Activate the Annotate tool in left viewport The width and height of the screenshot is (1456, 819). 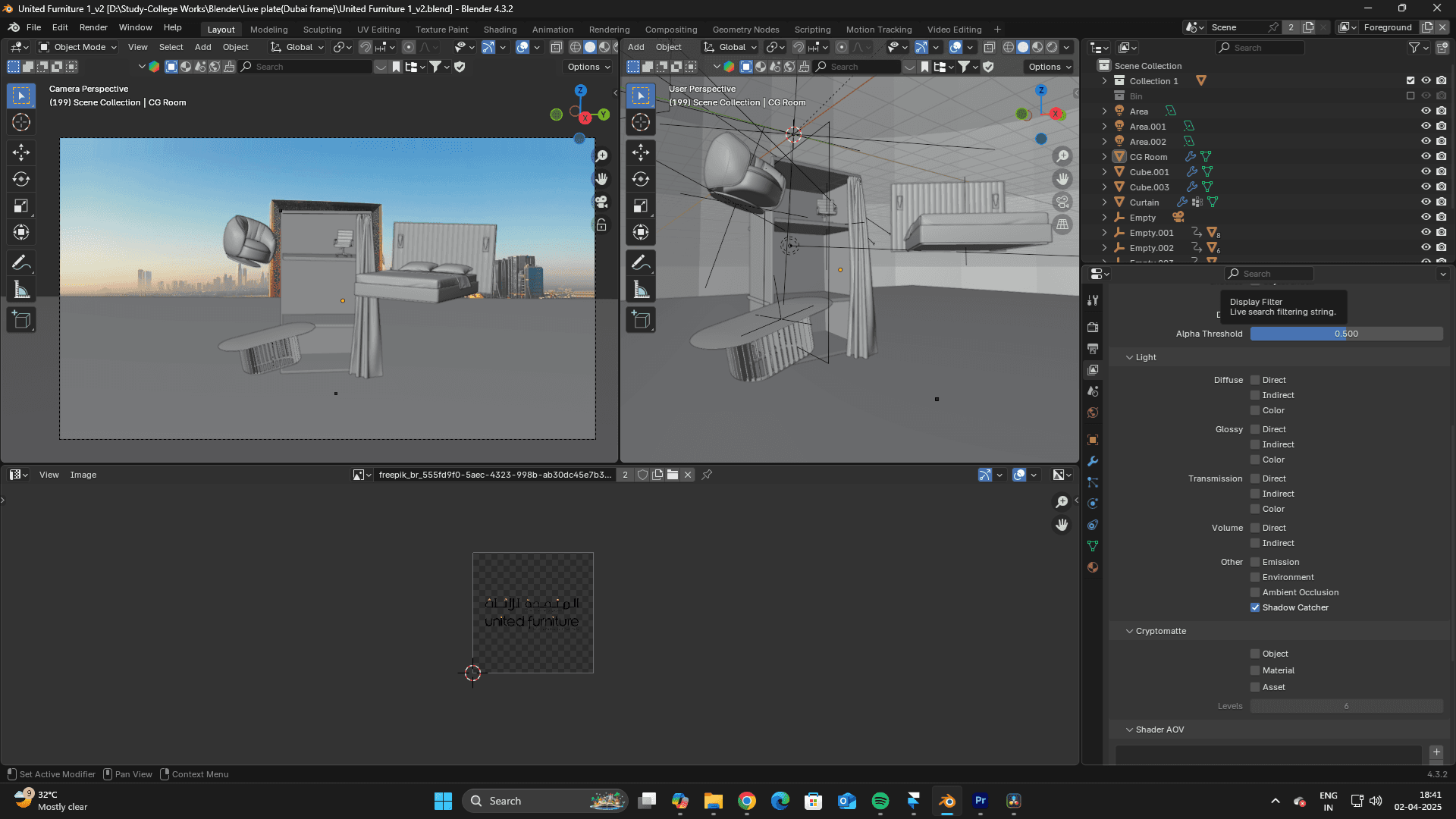[x=21, y=263]
